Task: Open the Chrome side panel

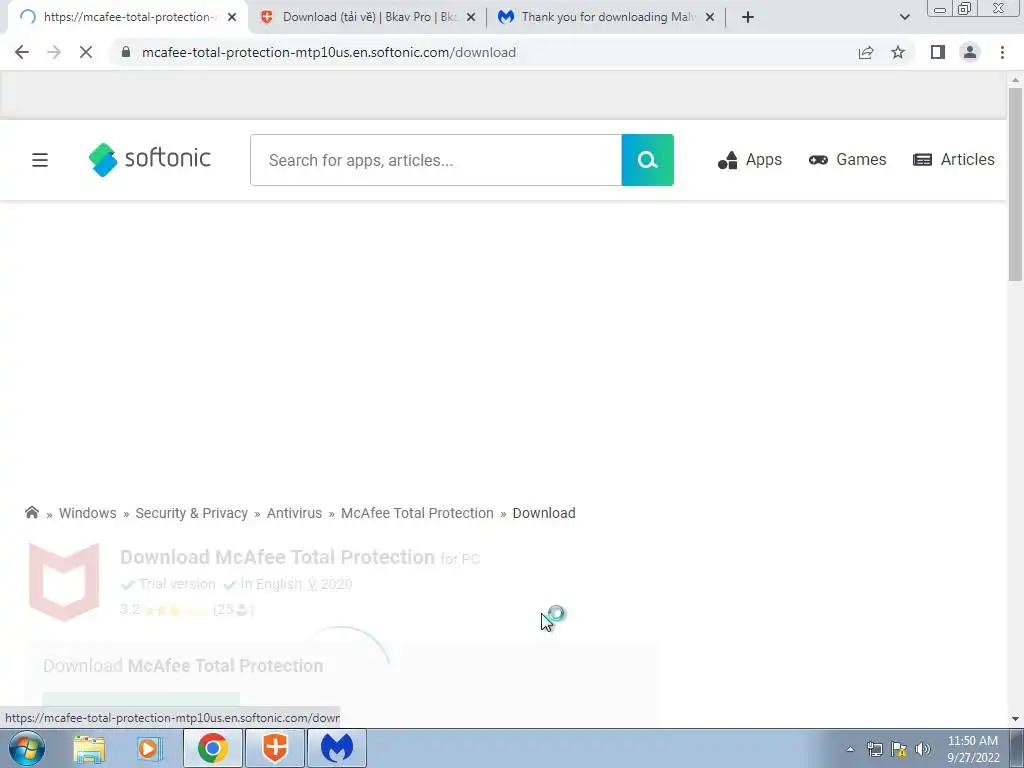Action: 938,52
